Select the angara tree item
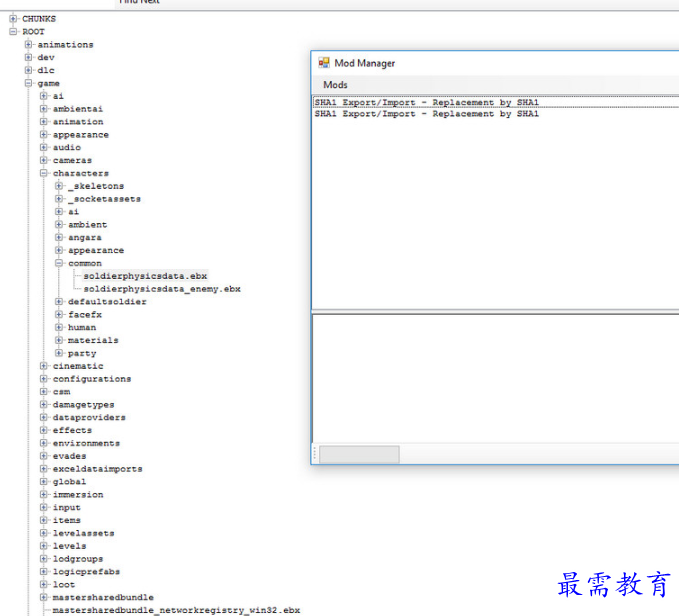This screenshot has height=616, width=679. pyautogui.click(x=85, y=237)
